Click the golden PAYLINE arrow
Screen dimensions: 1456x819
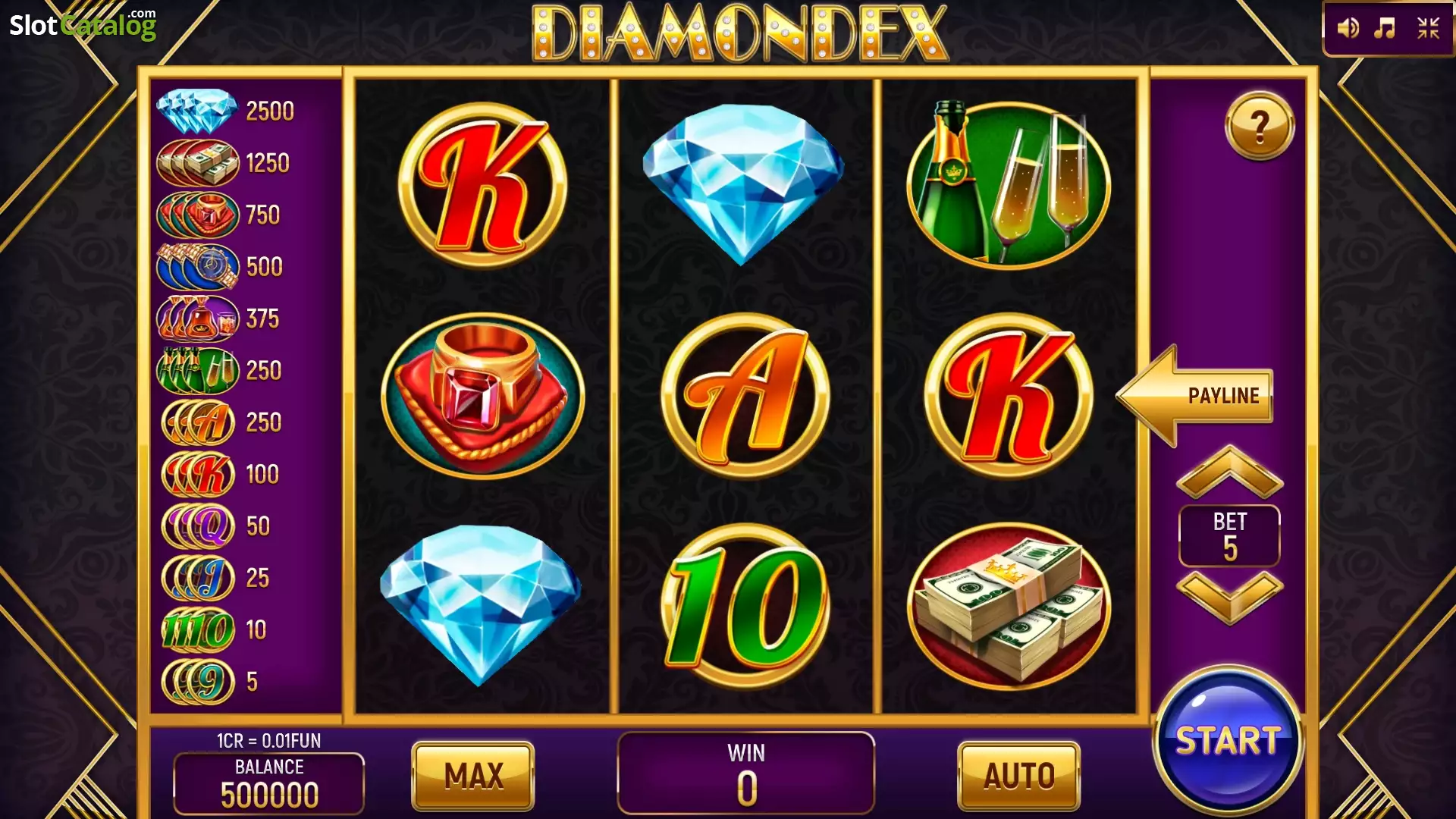(x=1194, y=395)
